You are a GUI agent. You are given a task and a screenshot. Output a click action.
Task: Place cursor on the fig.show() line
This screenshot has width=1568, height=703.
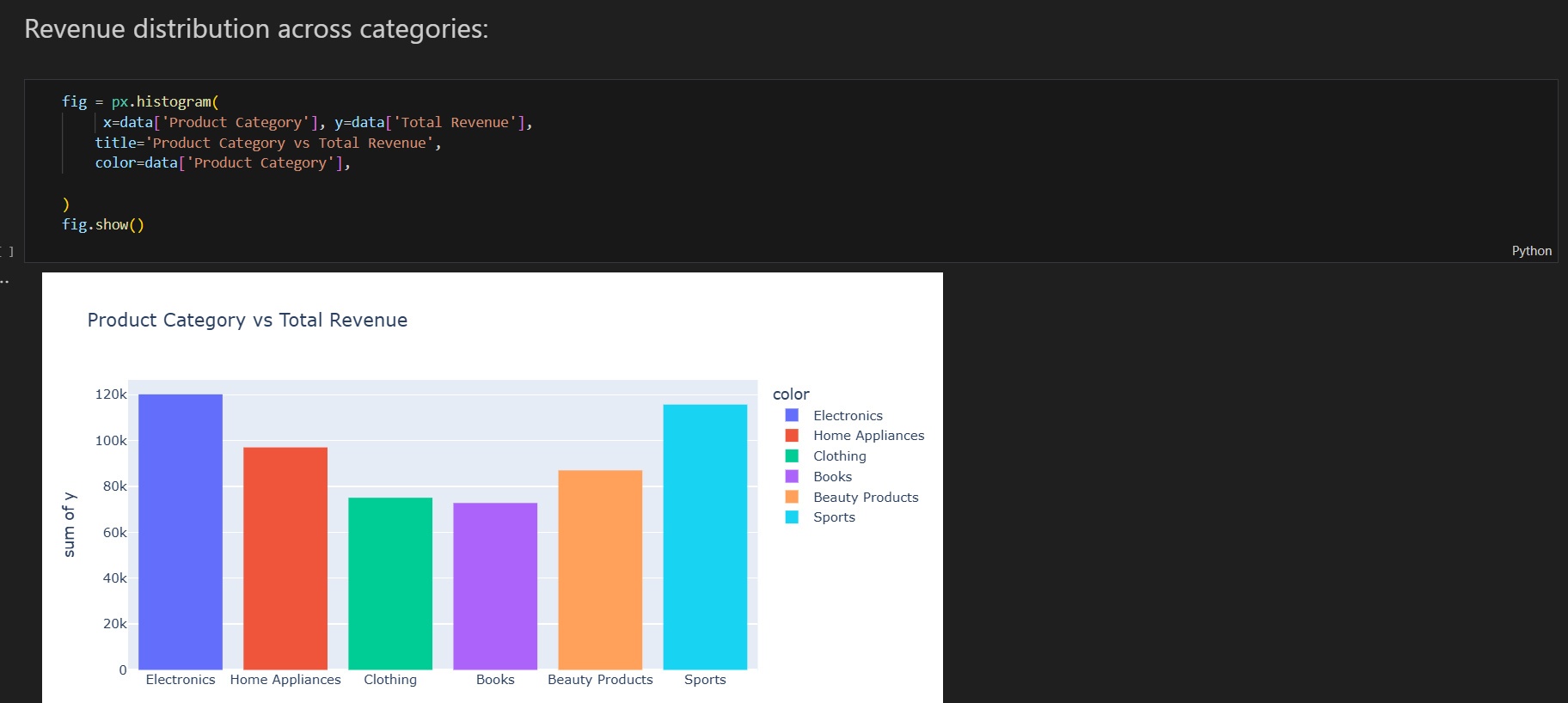[x=103, y=224]
